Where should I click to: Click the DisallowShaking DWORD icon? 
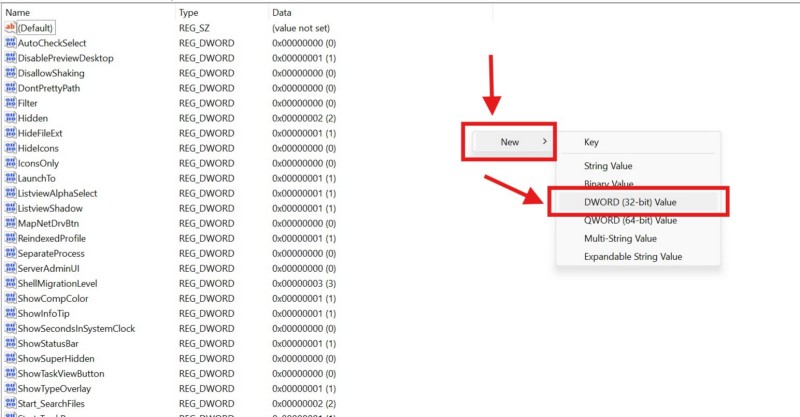(10, 73)
